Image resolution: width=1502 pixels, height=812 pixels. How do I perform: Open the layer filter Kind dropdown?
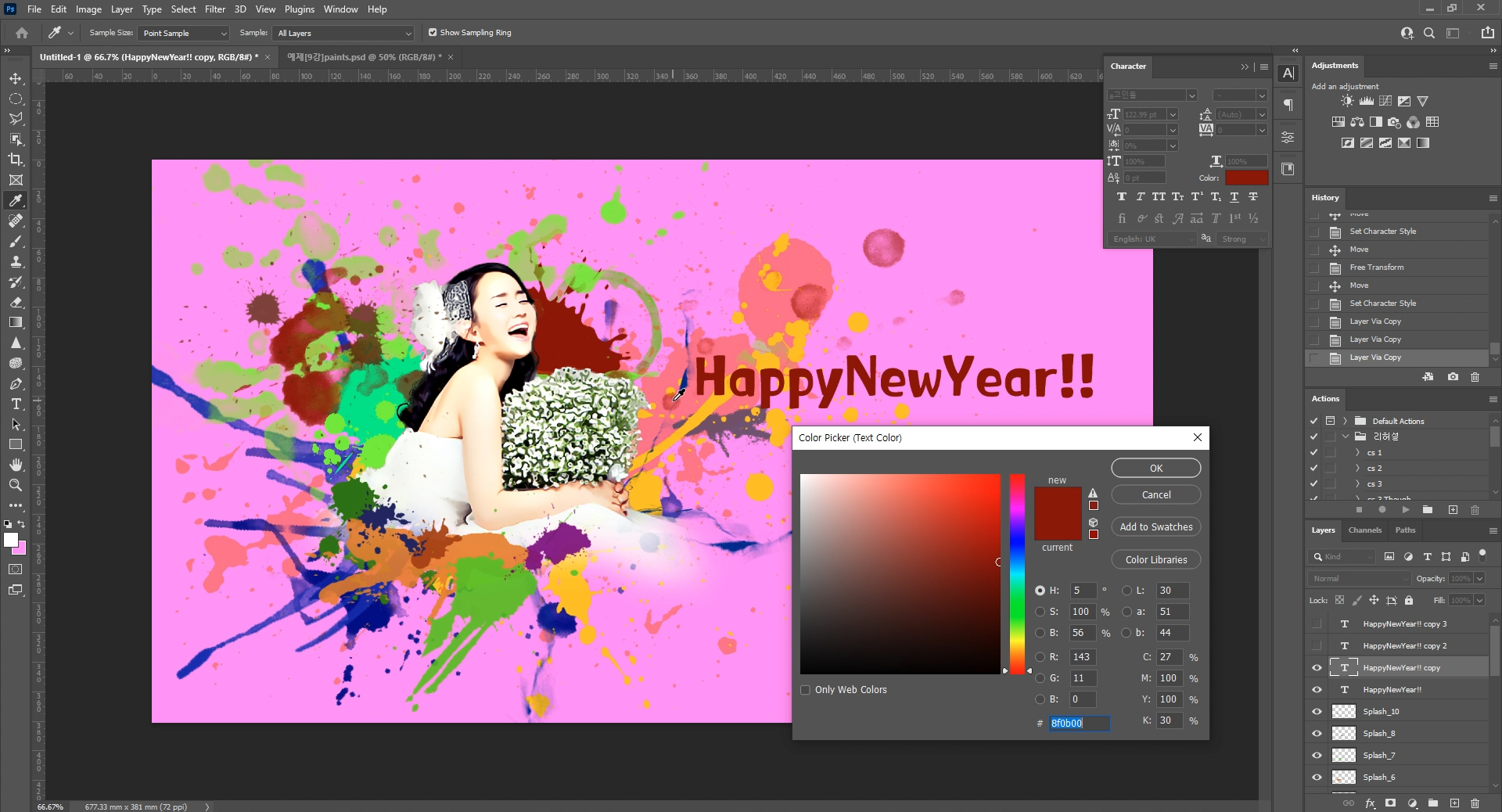click(1342, 557)
